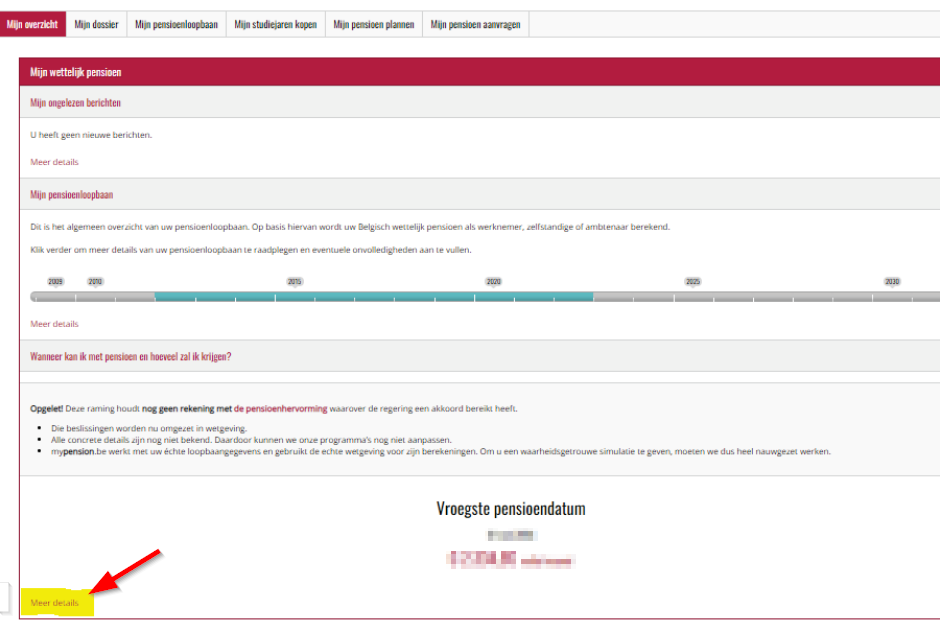The image size is (952, 630).
Task: Go to the Mijn pensioen plannen tab
Action: [x=374, y=24]
